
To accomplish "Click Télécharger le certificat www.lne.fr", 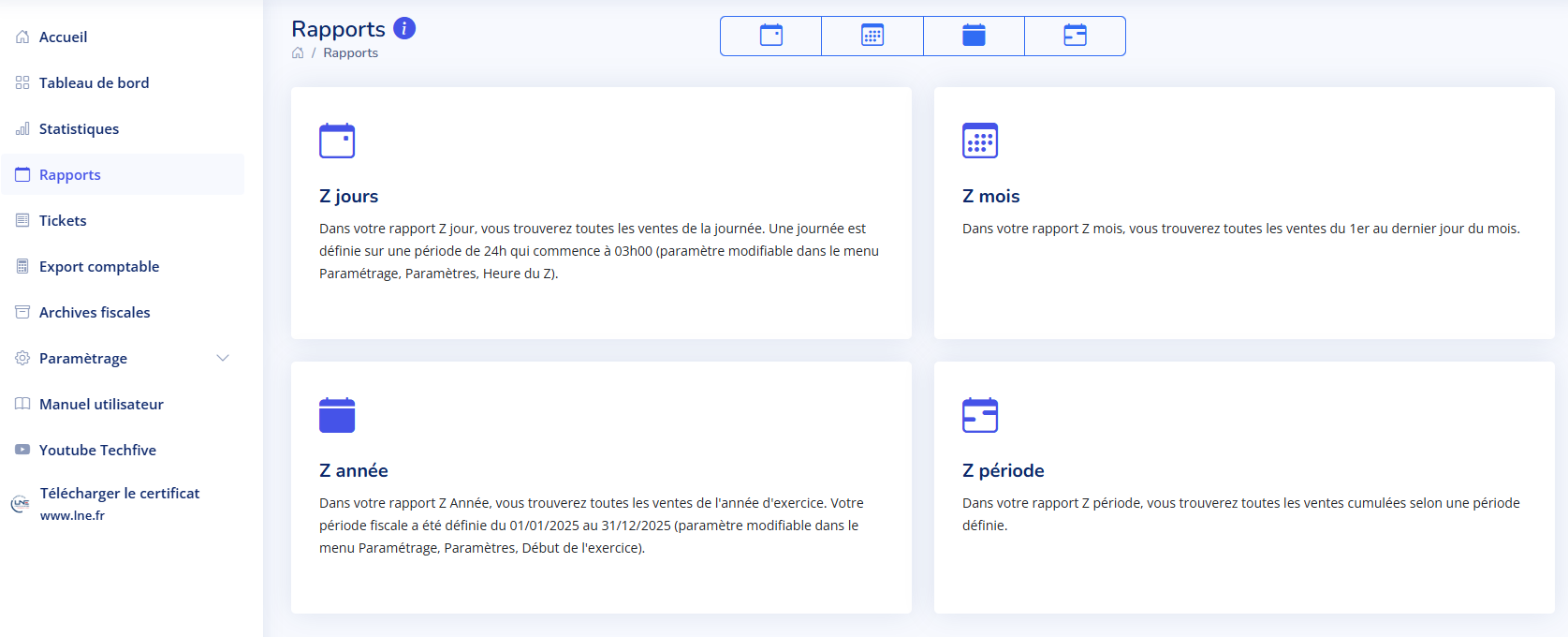I will click(119, 503).
